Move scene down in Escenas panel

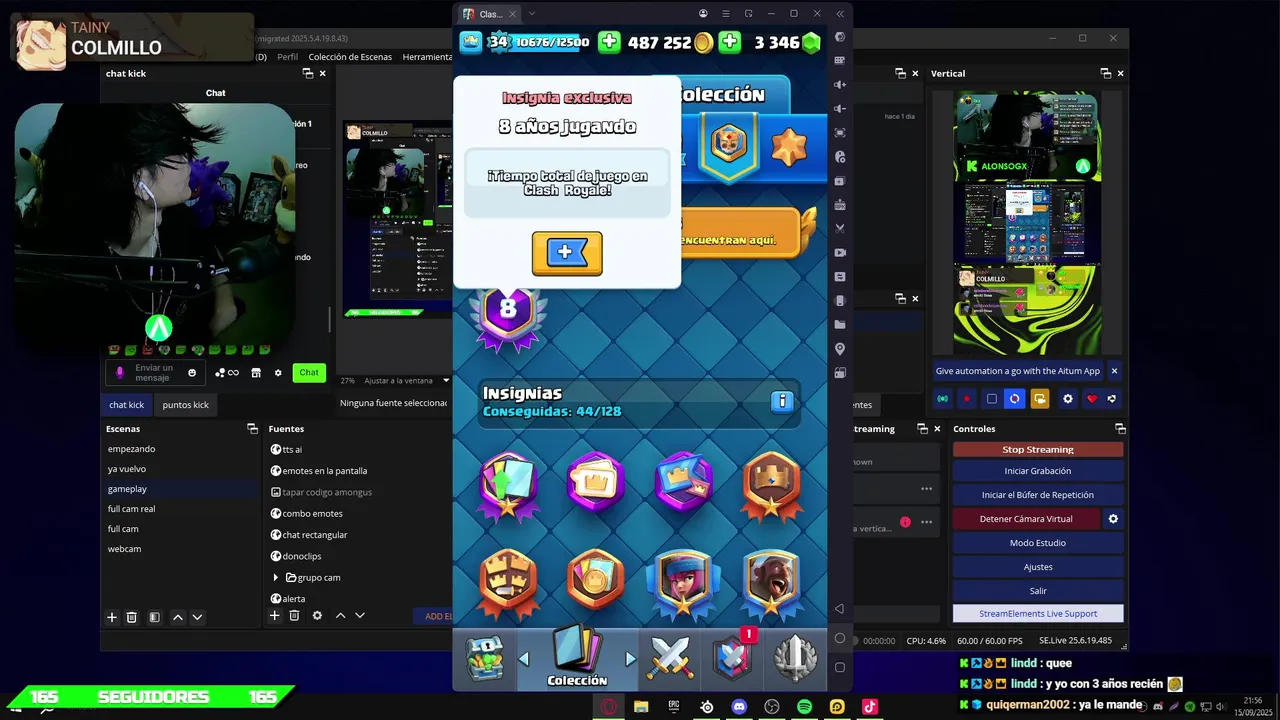coord(197,617)
